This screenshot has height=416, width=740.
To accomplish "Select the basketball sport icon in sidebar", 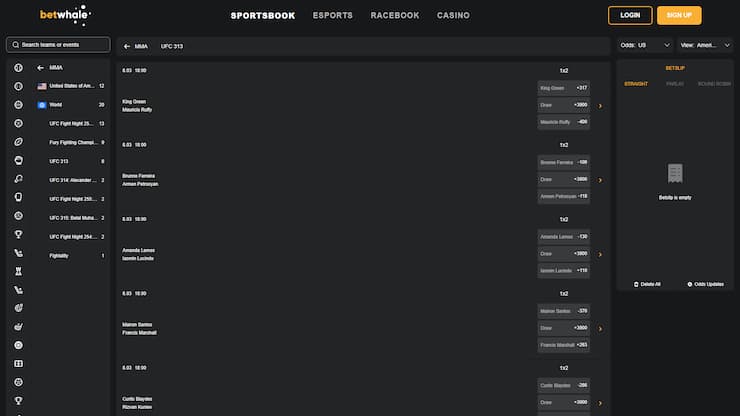I will [18, 105].
